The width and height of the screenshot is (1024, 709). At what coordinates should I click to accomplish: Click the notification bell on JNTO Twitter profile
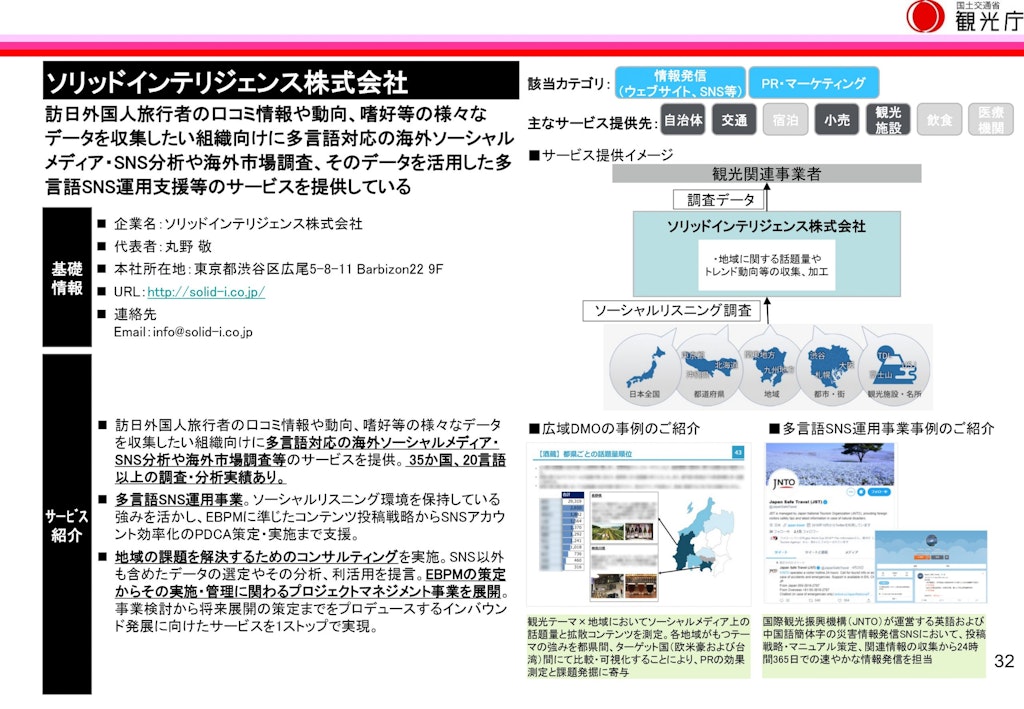[x=862, y=492]
